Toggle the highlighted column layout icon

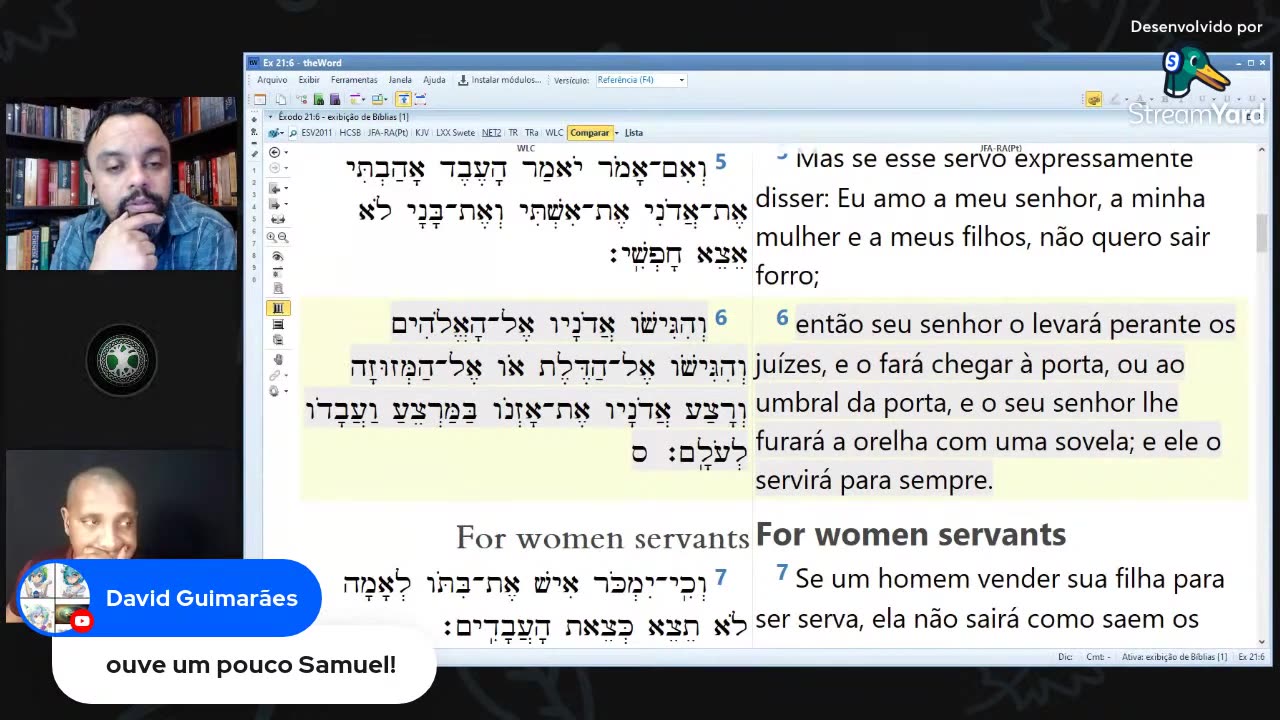click(278, 308)
